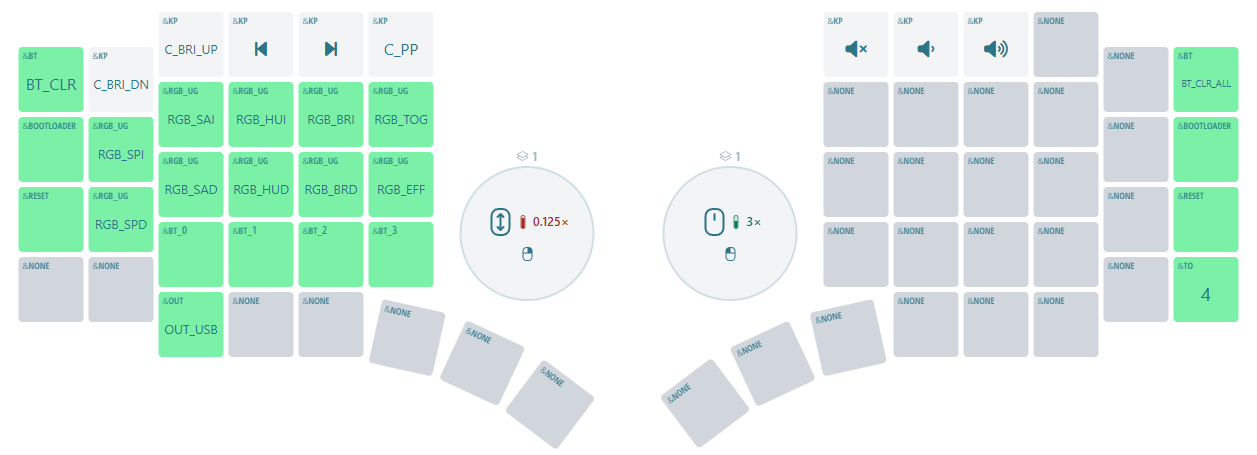Image resolution: width=1257 pixels, height=455 pixels.
Task: Click the &BT_0 Bluetooth profile key
Action: click(x=191, y=254)
